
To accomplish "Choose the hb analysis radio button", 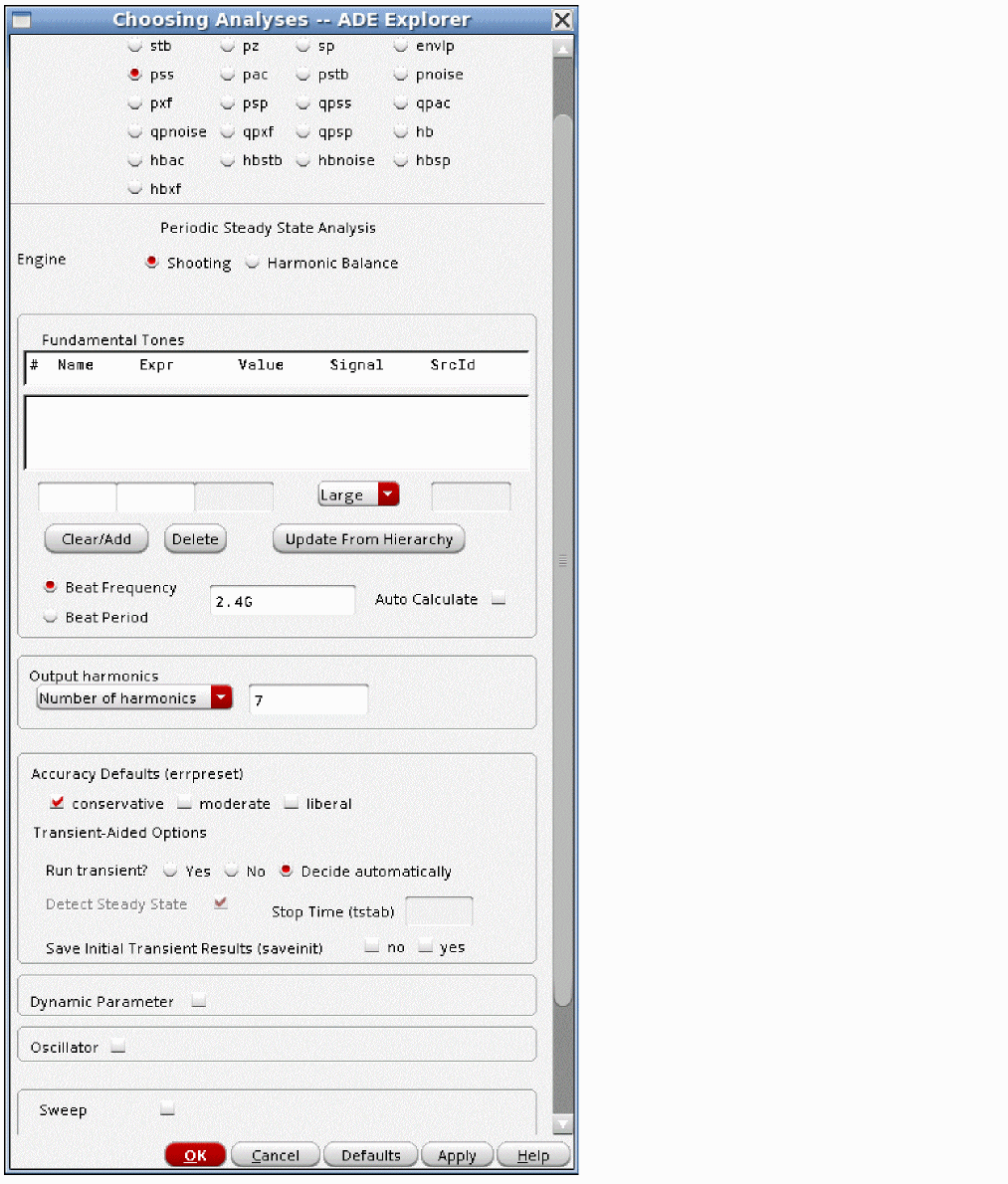I will (x=401, y=131).
